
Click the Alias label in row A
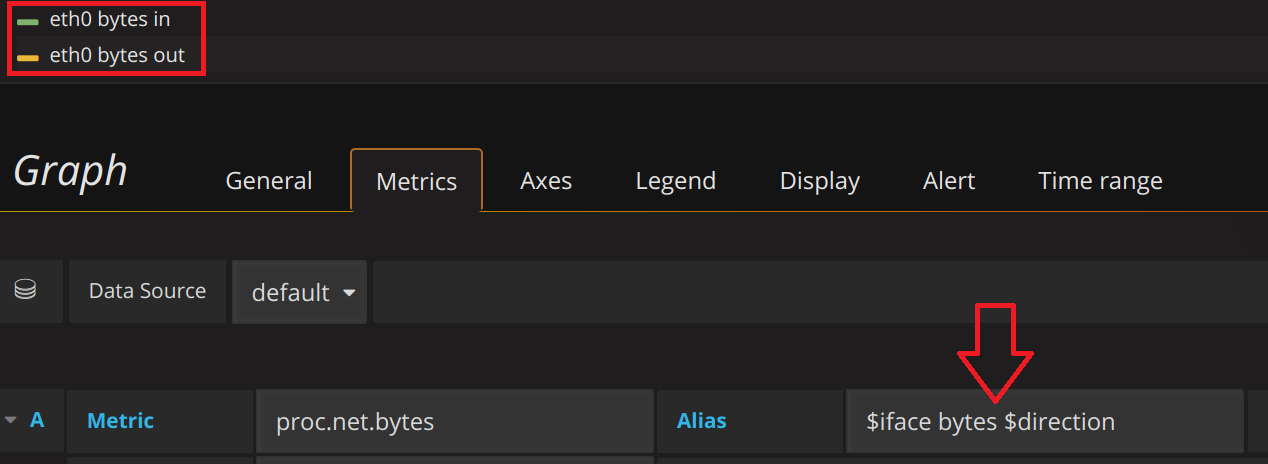click(x=702, y=421)
